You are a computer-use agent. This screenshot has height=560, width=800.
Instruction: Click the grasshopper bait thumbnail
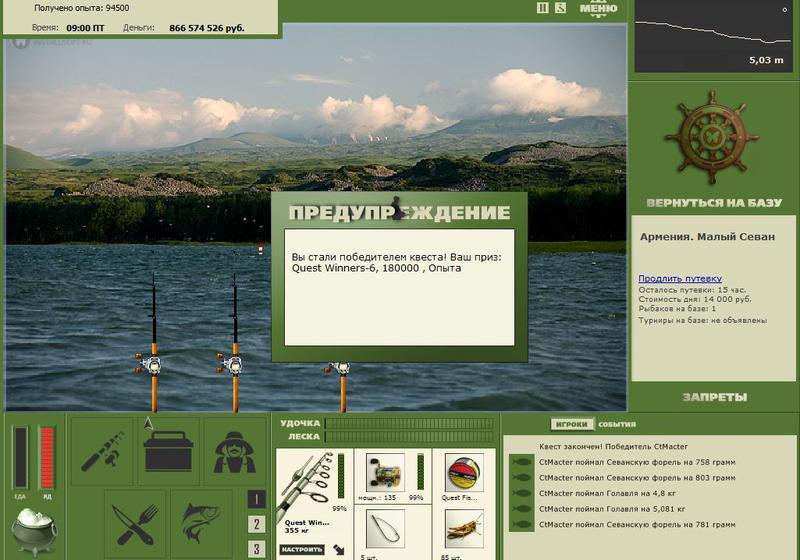click(464, 529)
